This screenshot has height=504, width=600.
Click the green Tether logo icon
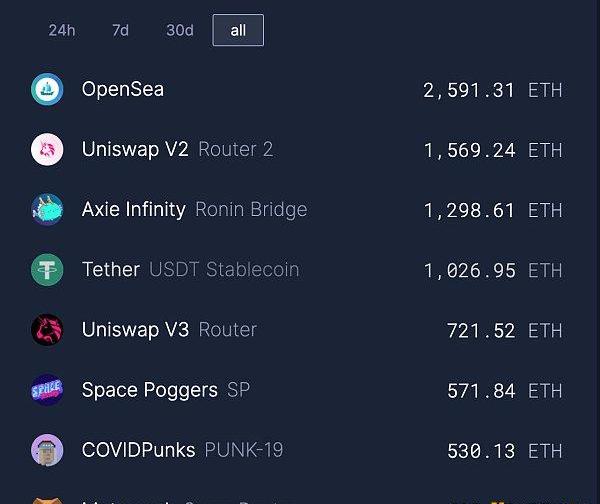point(47,270)
